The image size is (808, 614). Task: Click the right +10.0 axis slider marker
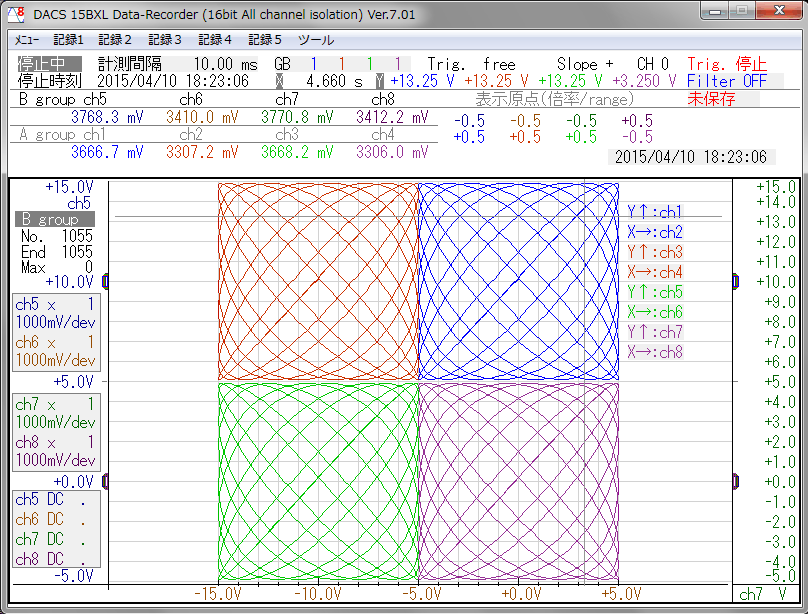click(736, 282)
